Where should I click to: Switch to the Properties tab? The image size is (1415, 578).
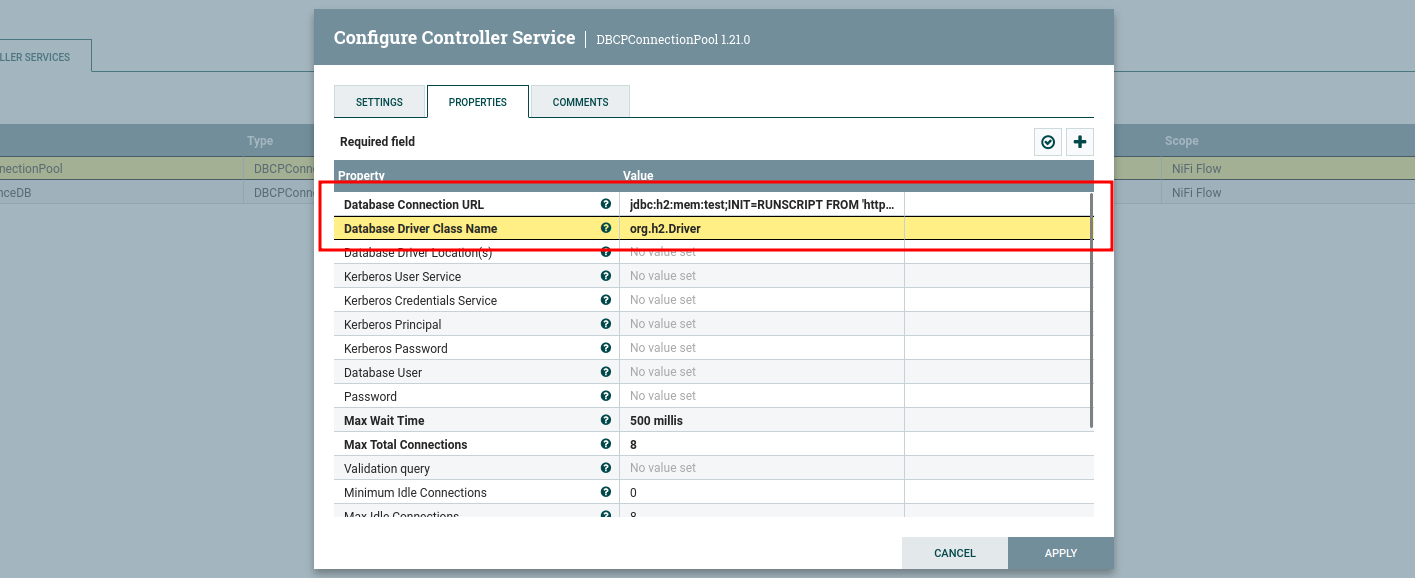point(478,102)
